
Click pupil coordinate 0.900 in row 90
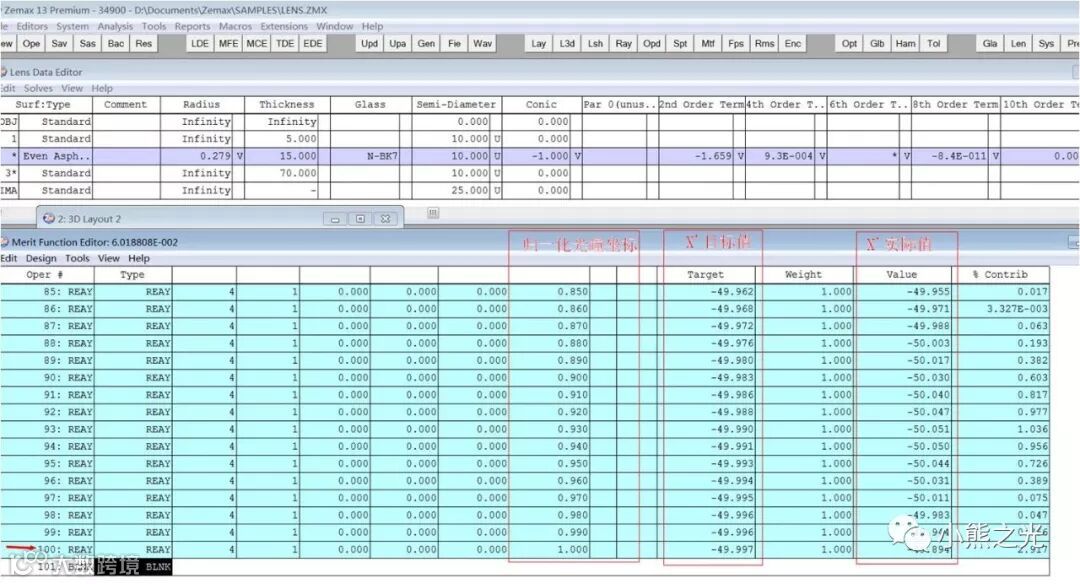[548, 377]
